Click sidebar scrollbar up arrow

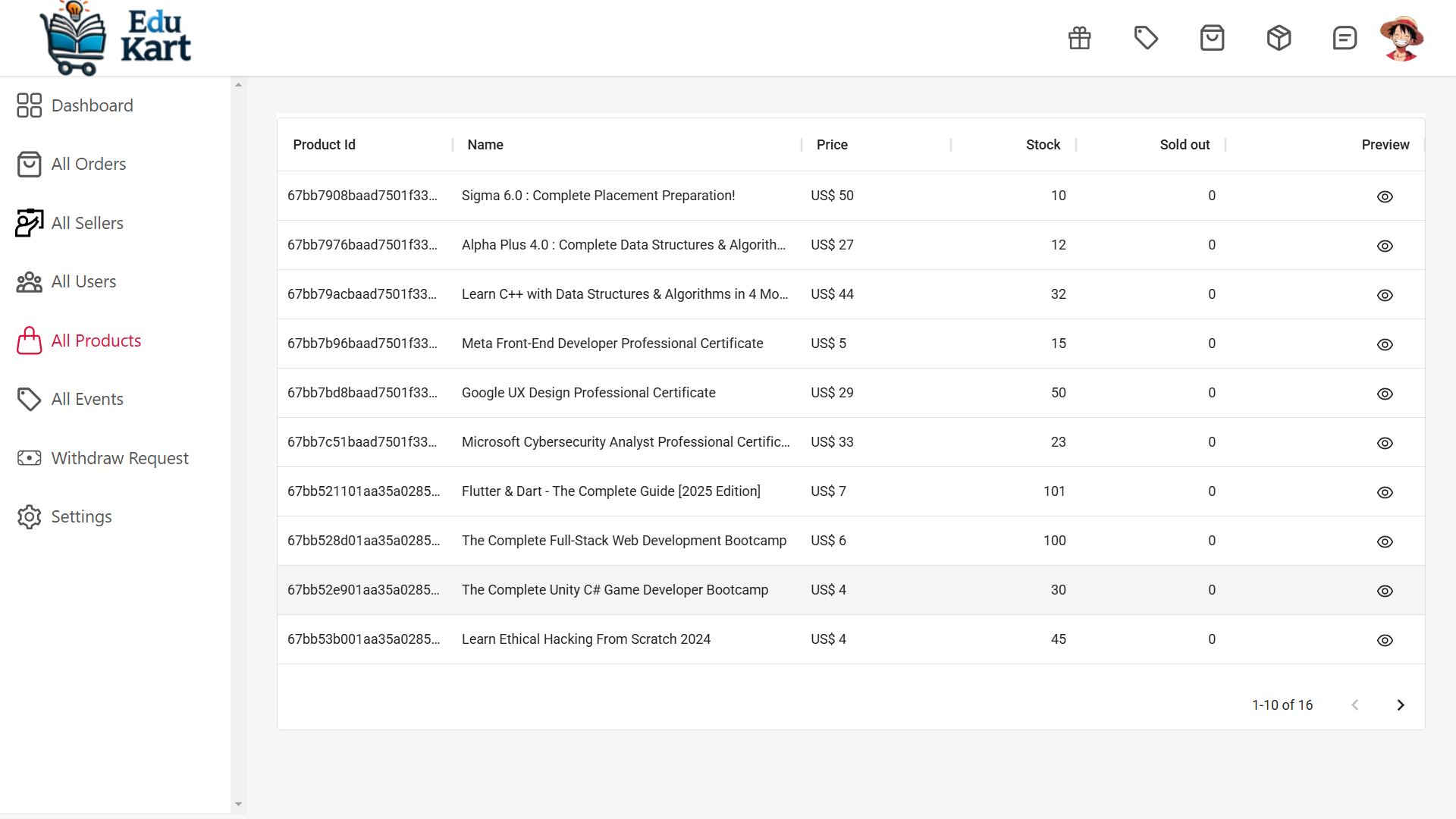(238, 85)
